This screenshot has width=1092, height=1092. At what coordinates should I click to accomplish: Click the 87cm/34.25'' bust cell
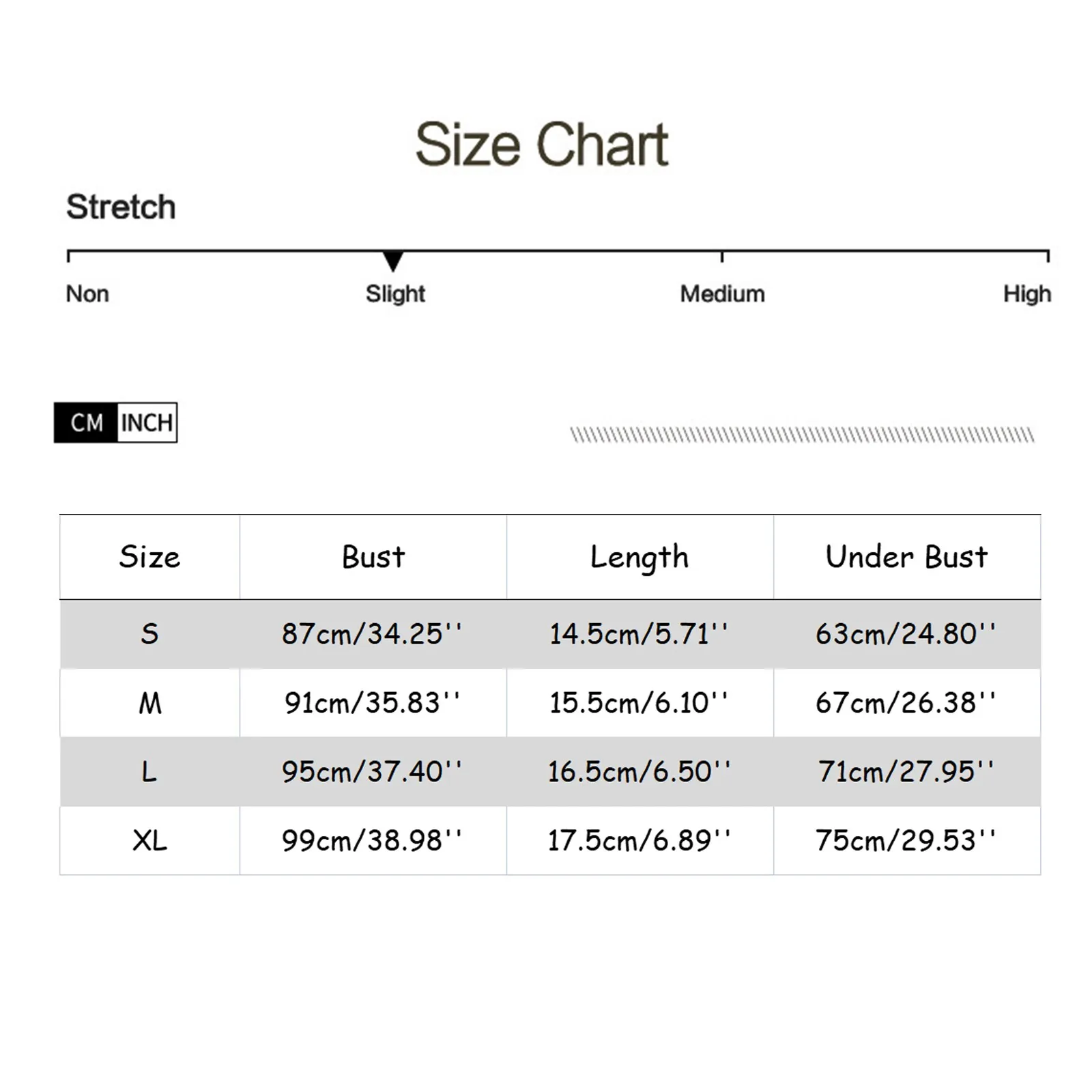tap(372, 634)
